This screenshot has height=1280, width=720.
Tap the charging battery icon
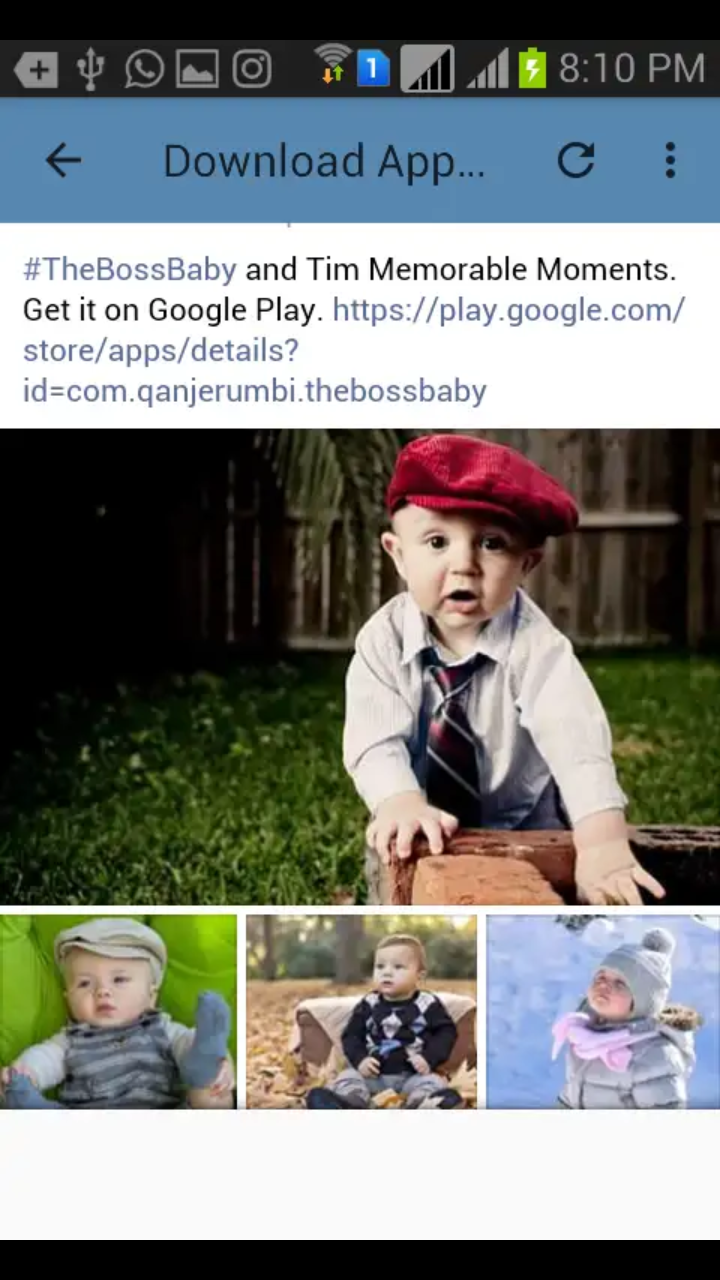click(x=533, y=69)
